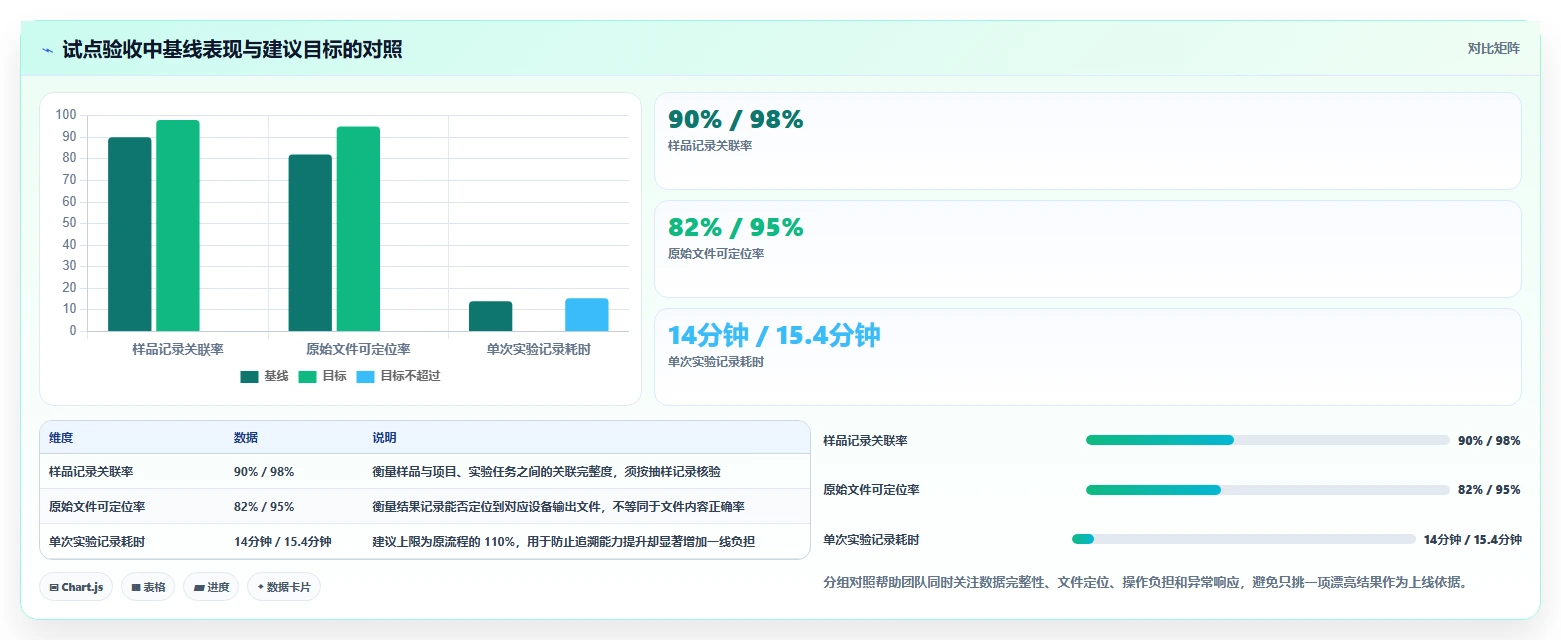Click the 样品记录关联率 progress bar
Image resolution: width=1561 pixels, height=640 pixels.
click(x=1267, y=440)
